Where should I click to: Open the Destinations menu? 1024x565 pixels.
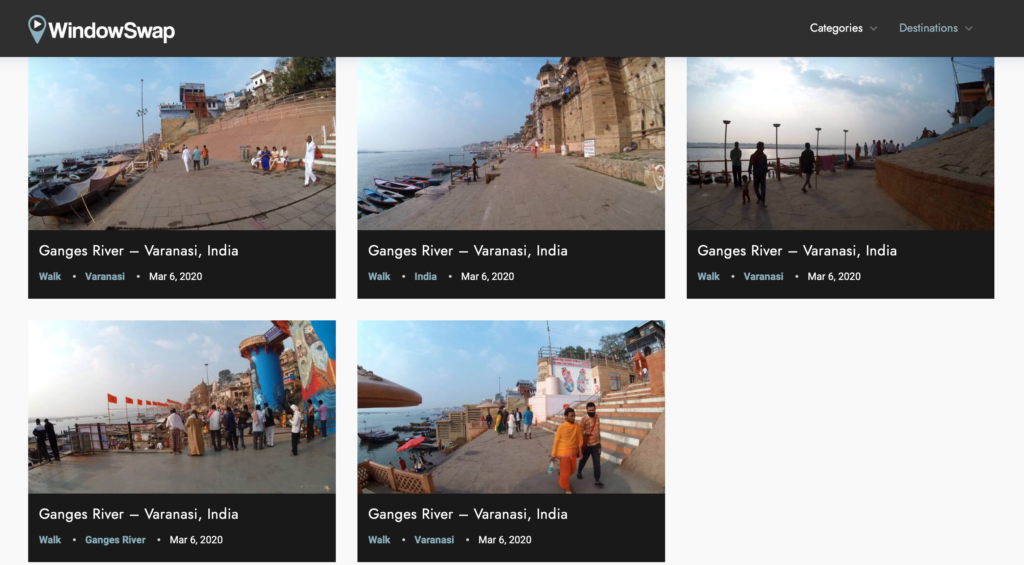[x=928, y=28]
